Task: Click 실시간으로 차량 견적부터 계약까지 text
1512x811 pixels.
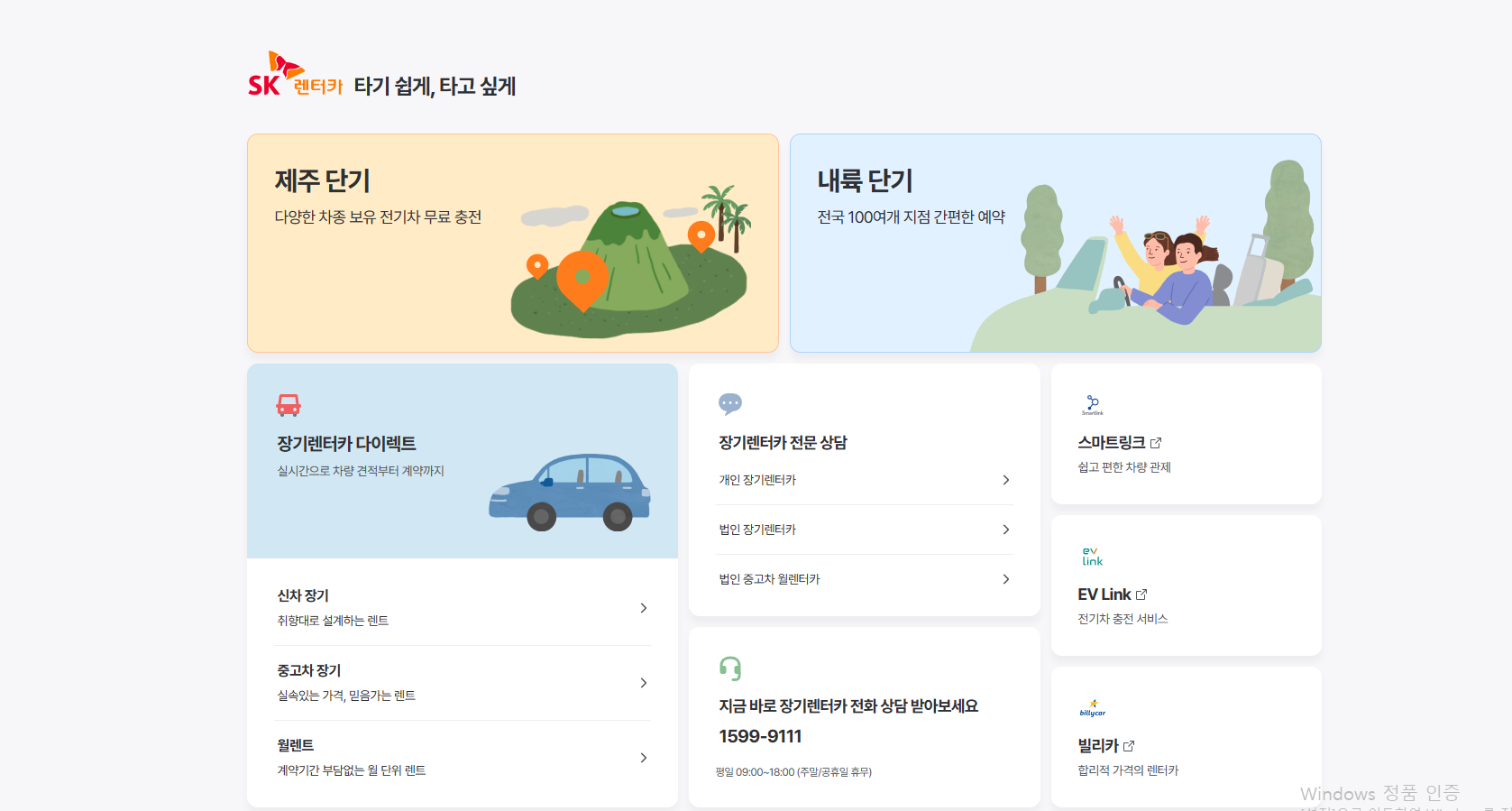Action: (361, 471)
